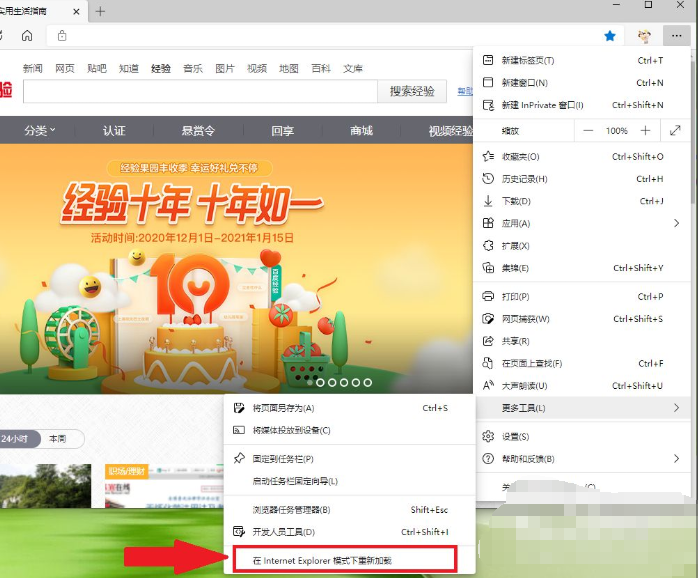Open Downloads (下载) menu entry
Viewport: 698px width, 578px height.
point(581,201)
